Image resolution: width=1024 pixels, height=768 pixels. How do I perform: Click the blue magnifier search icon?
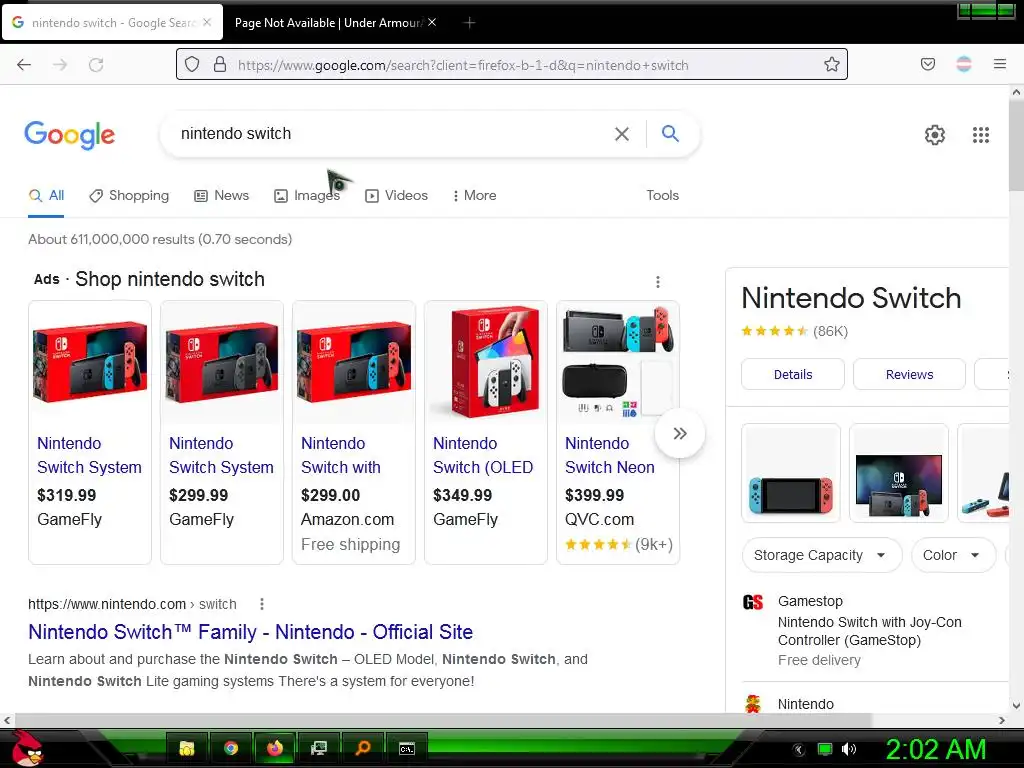tap(670, 133)
